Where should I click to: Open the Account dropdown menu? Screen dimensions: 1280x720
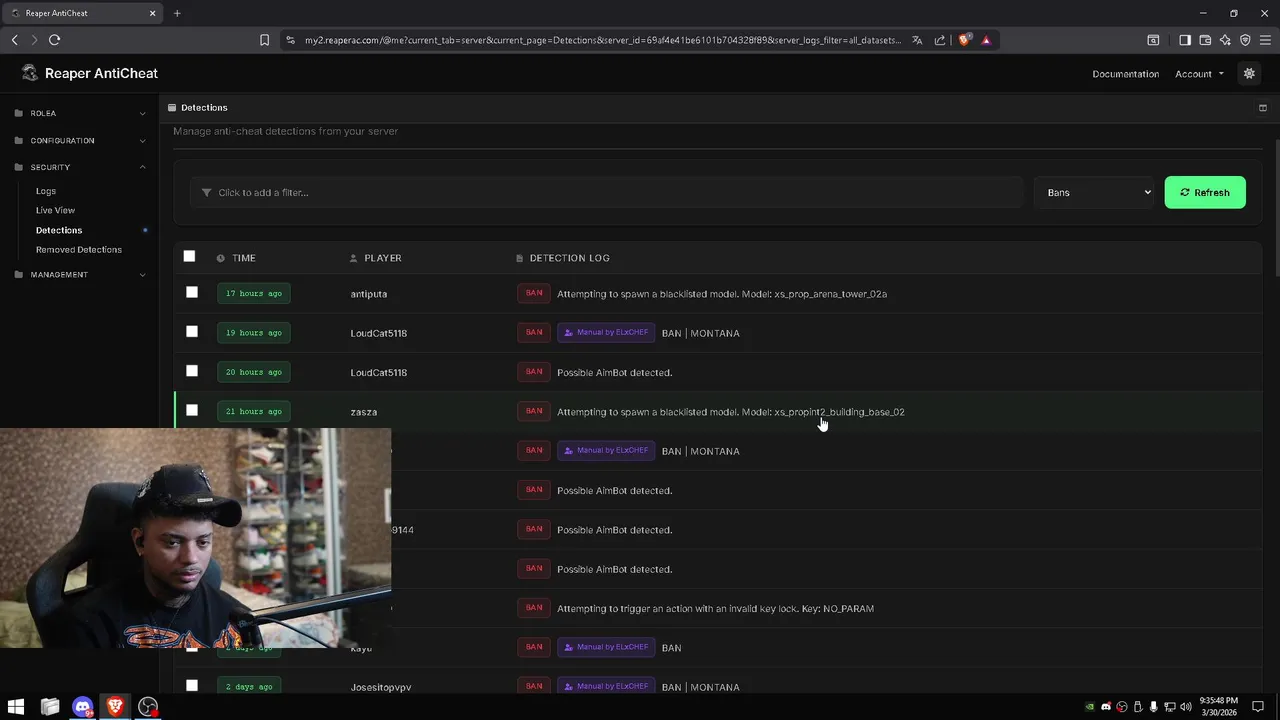(1199, 74)
